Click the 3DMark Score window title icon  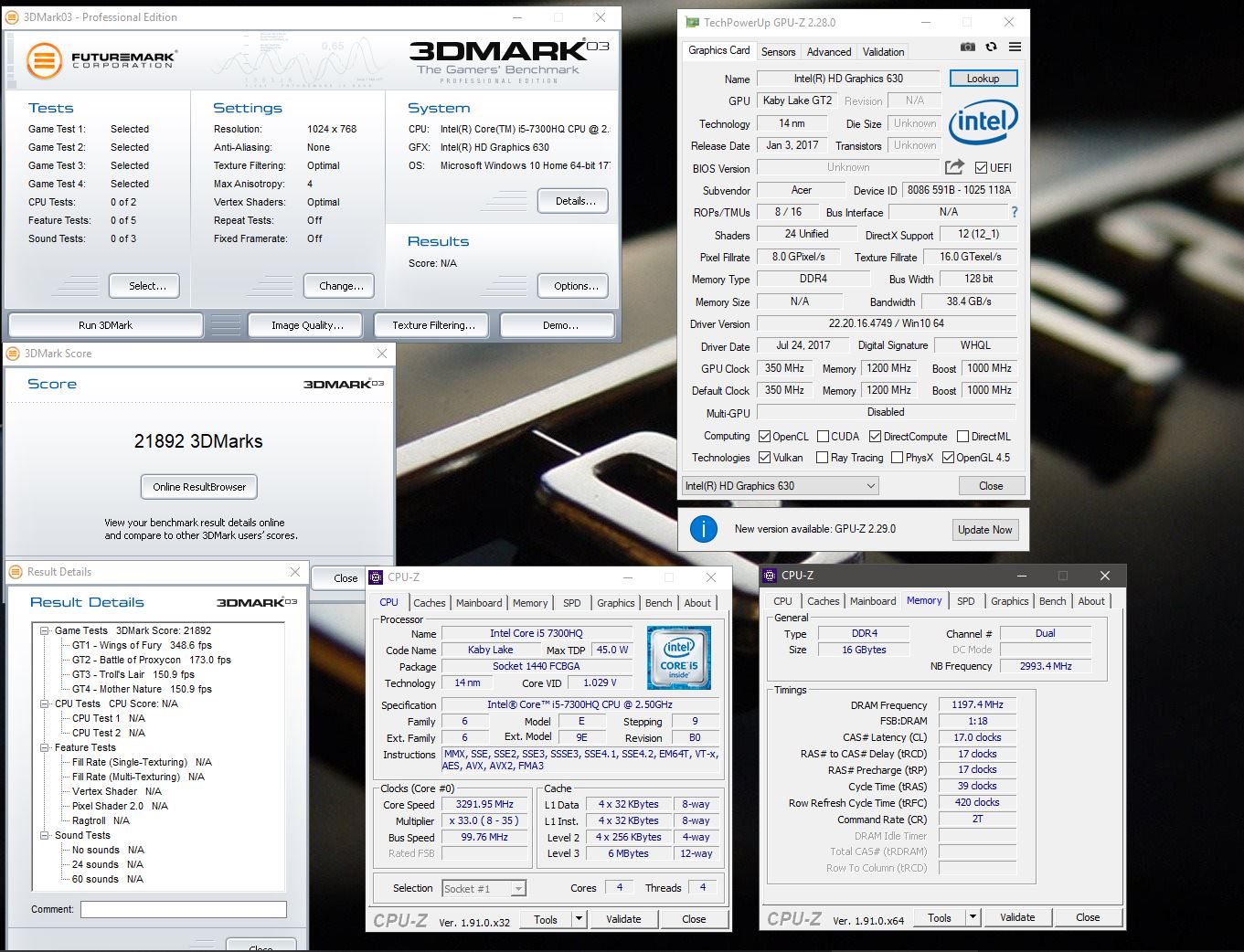point(13,354)
